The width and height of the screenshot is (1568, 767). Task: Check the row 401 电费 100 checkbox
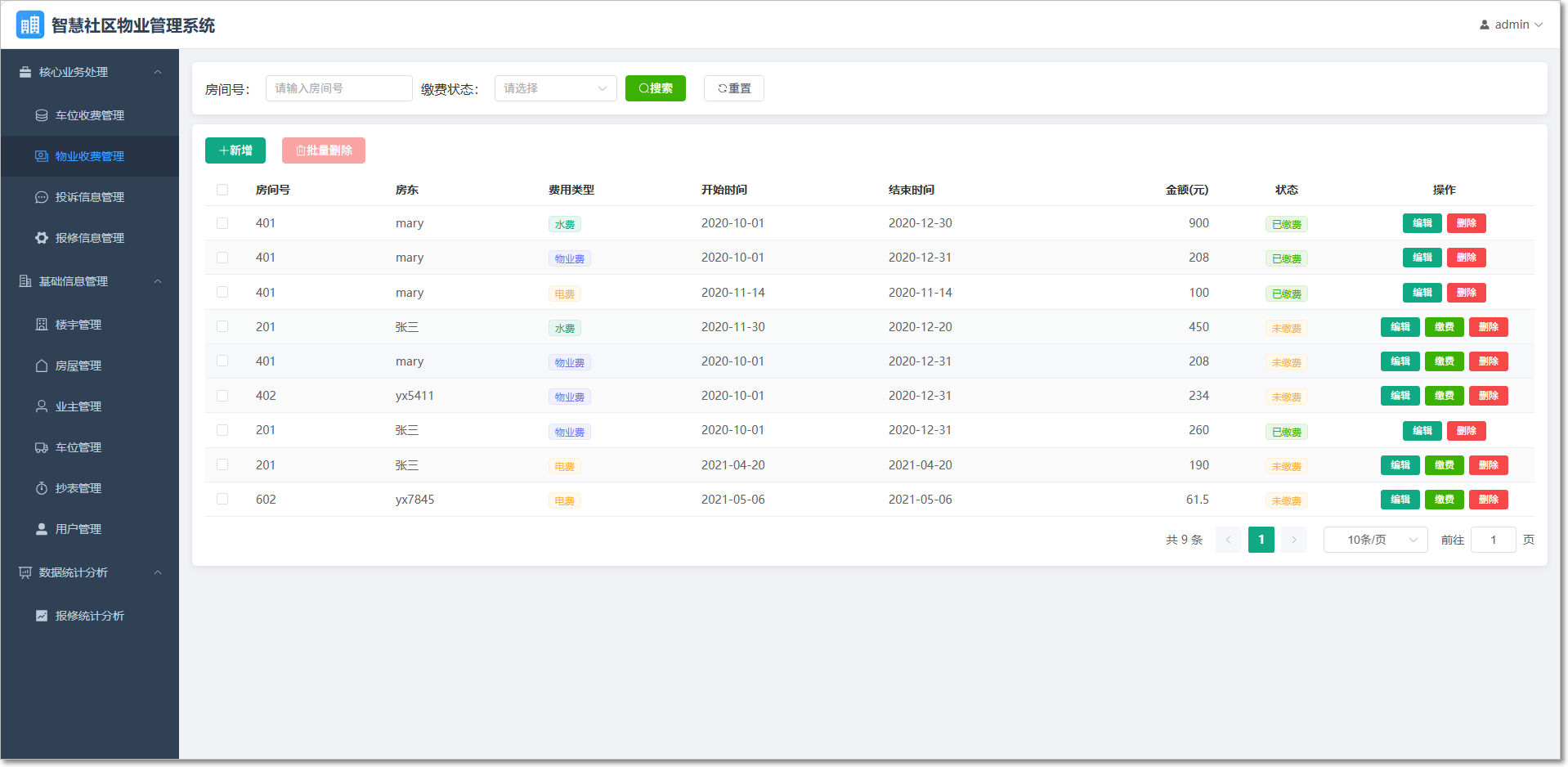click(222, 292)
